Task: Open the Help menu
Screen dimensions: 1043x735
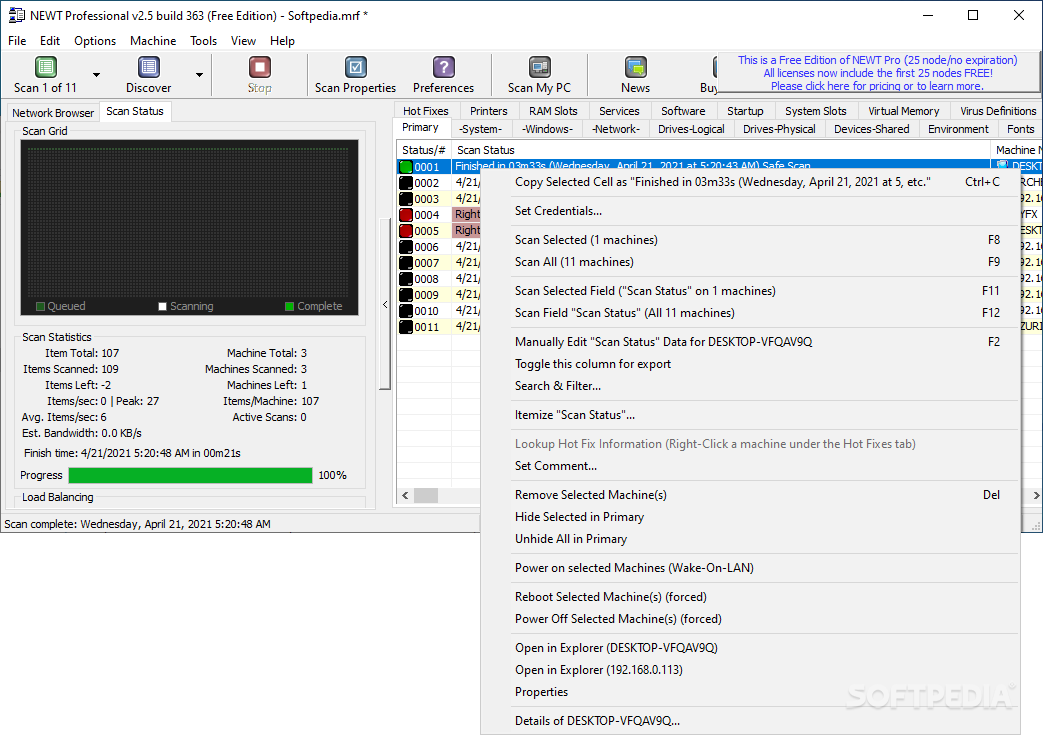Action: pos(282,41)
